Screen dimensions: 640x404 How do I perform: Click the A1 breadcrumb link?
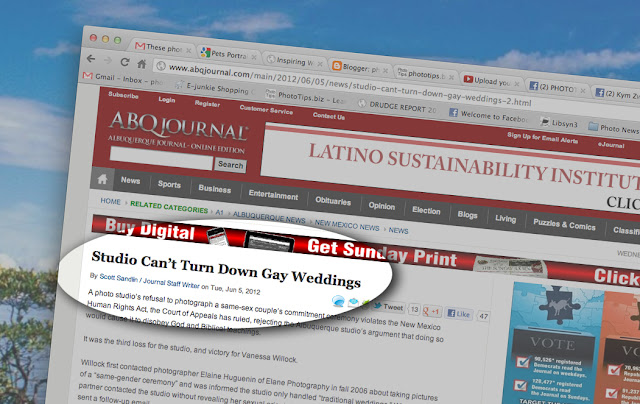click(219, 212)
